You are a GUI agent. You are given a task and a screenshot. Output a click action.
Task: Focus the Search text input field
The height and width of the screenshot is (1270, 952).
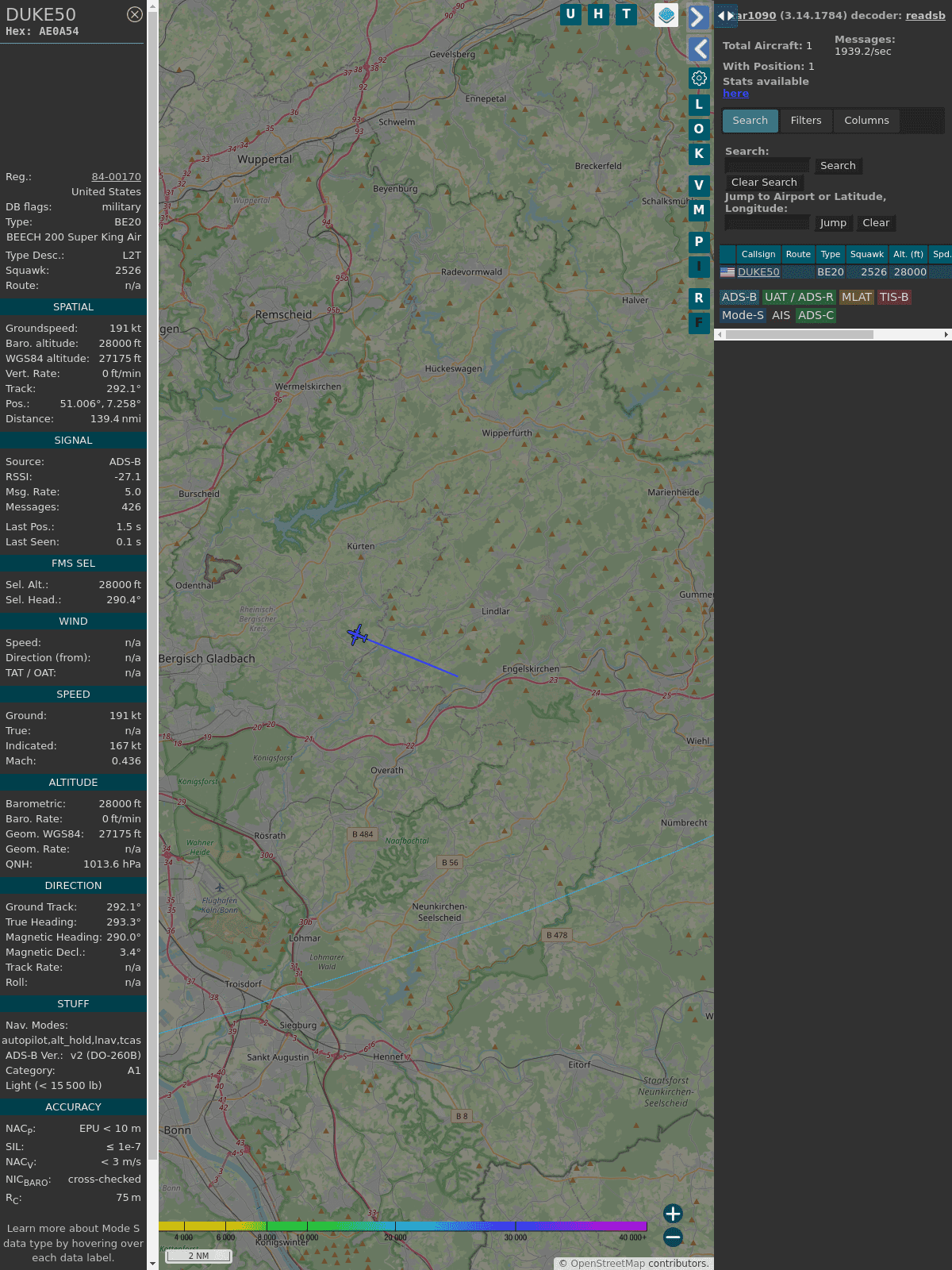coord(767,166)
